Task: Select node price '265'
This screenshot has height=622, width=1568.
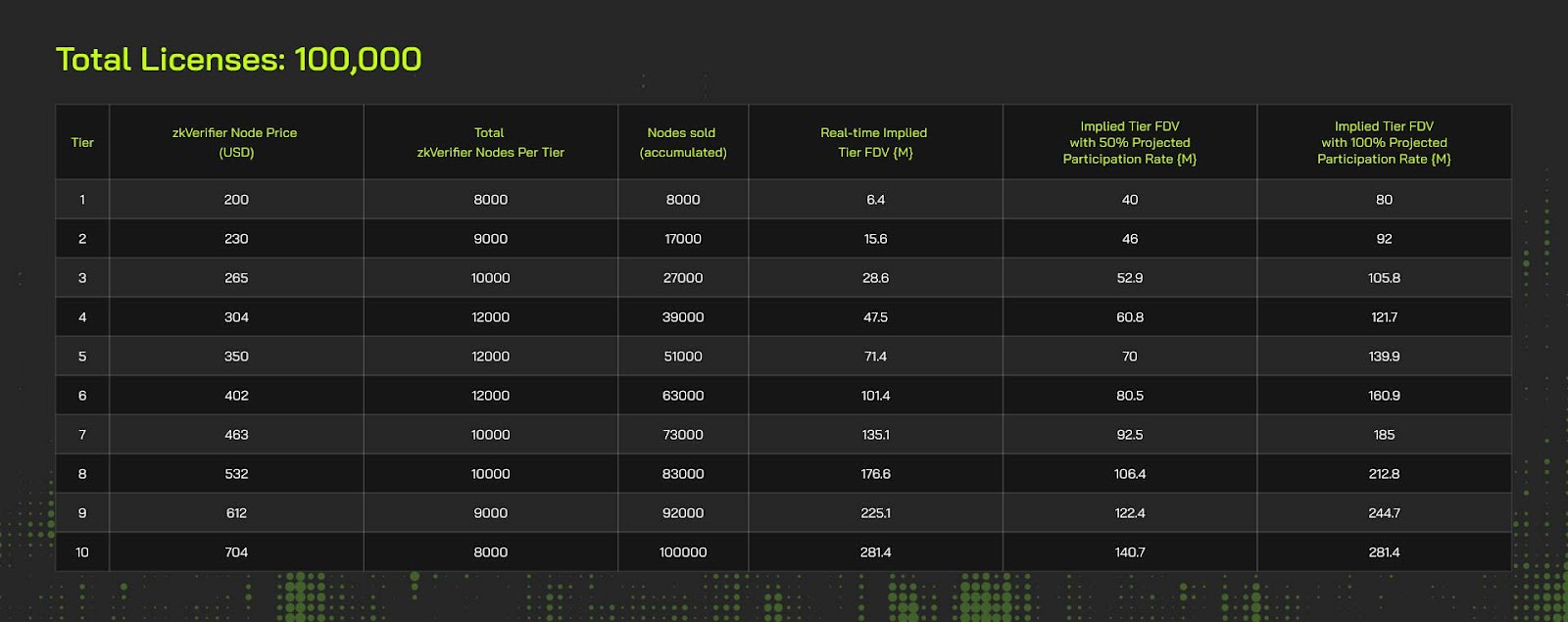Action: (x=236, y=277)
